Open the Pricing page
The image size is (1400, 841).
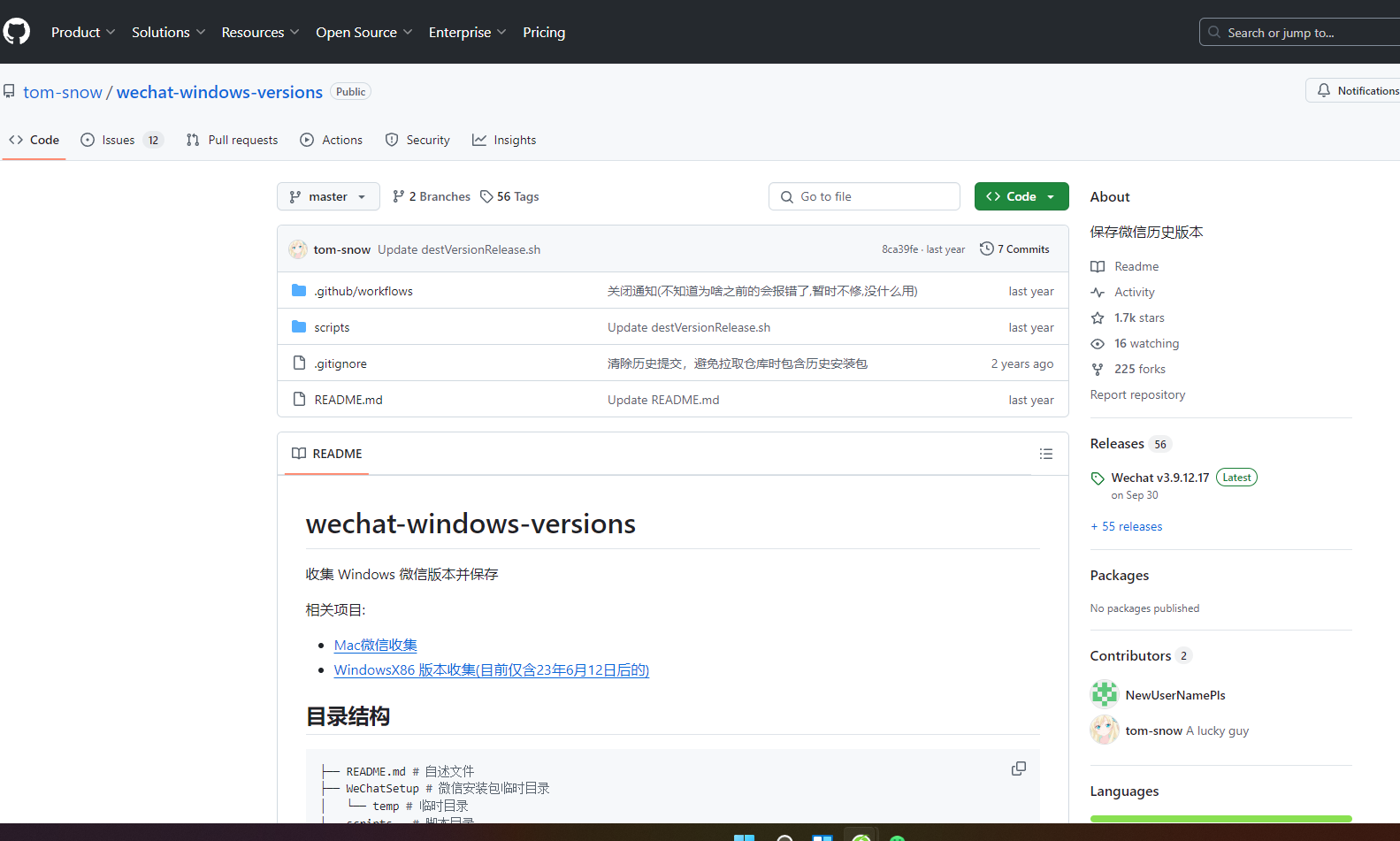[x=544, y=32]
